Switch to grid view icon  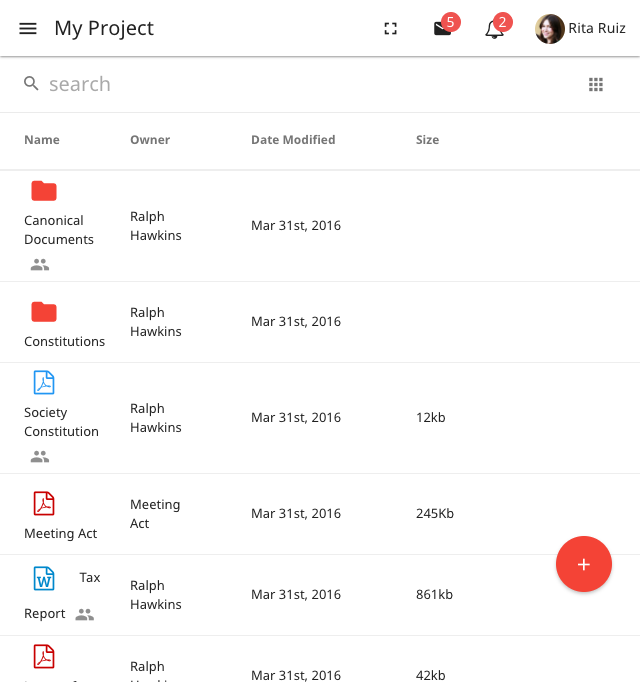click(x=596, y=84)
